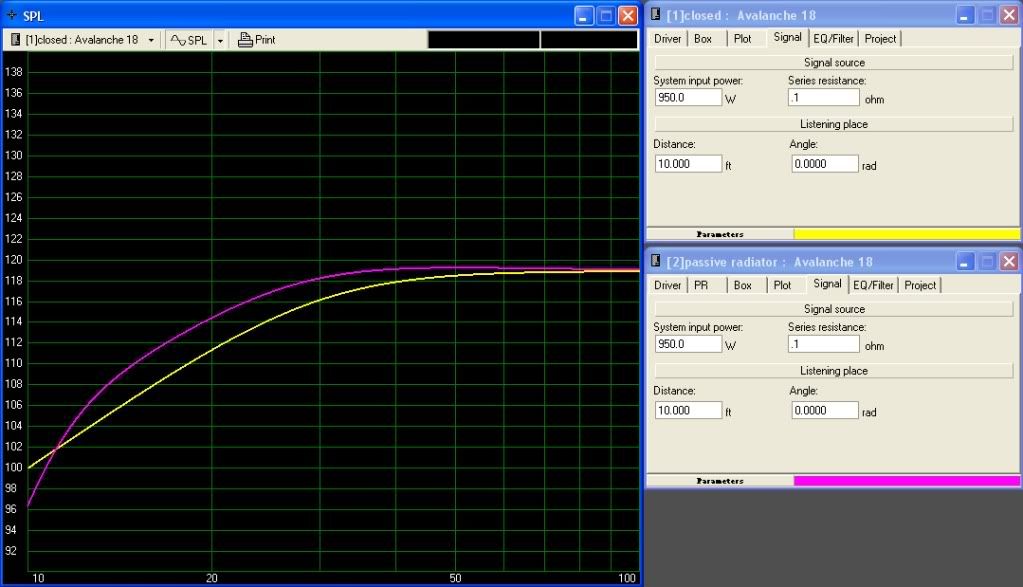Click the Parameters bar in the passive radiator window

click(x=720, y=481)
